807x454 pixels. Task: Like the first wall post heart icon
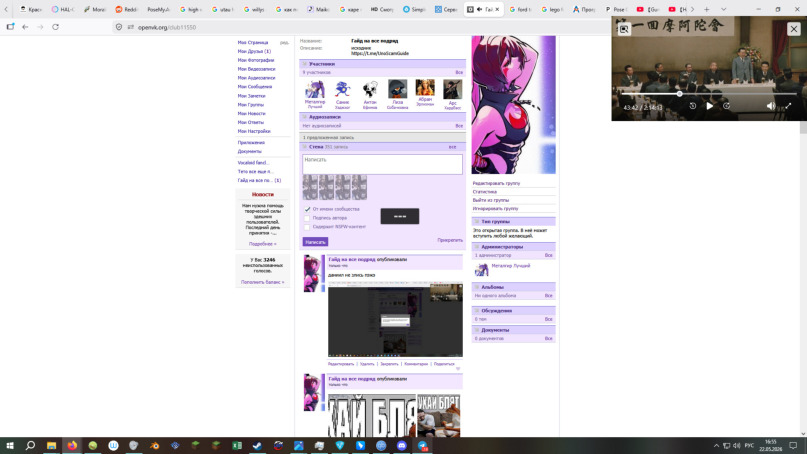pyautogui.click(x=458, y=369)
